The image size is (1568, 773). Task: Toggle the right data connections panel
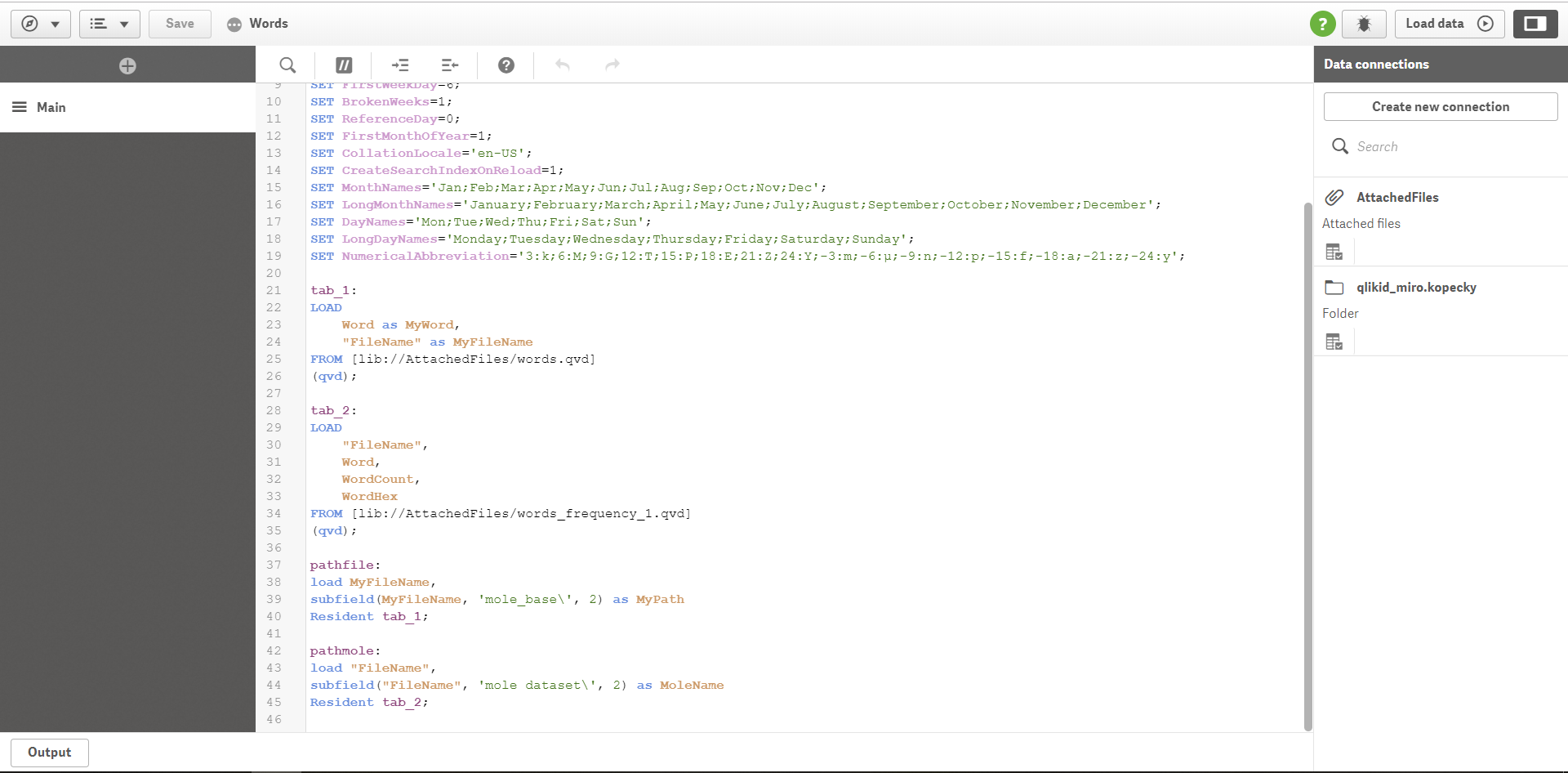point(1535,24)
